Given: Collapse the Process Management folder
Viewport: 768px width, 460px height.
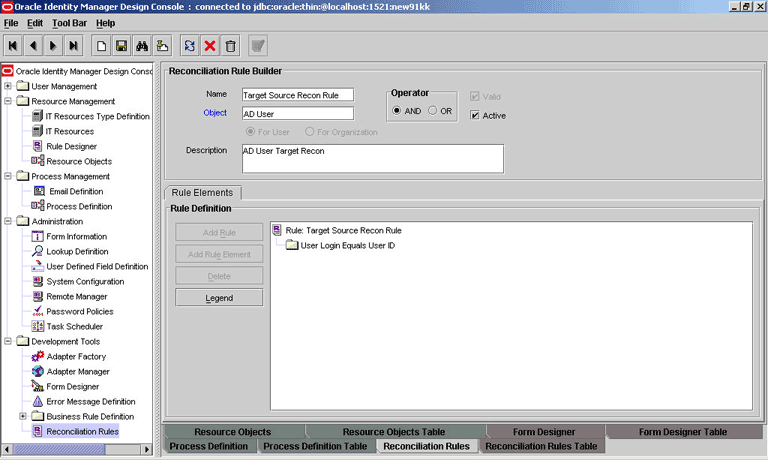Looking at the screenshot, I should (8, 176).
